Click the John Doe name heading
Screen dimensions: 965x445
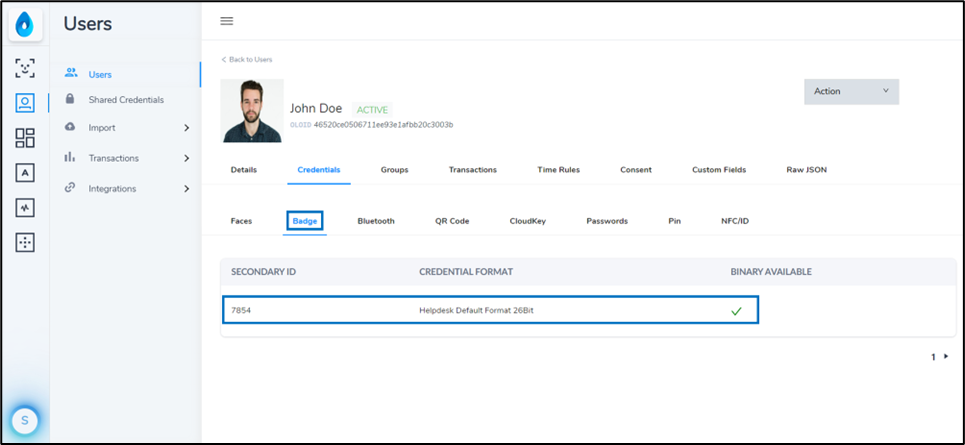[x=316, y=108]
